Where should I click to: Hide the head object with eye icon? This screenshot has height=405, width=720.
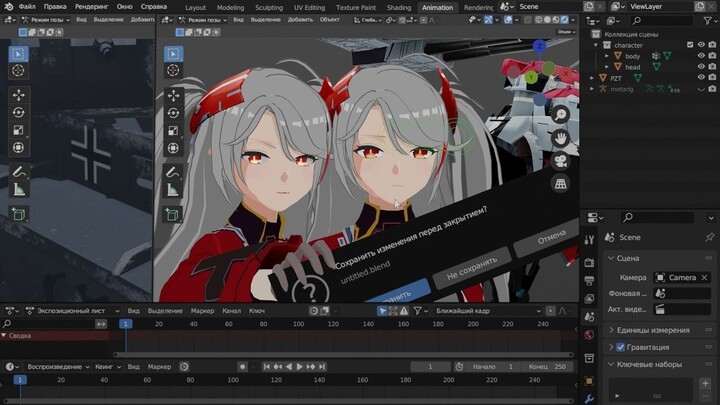[701, 67]
